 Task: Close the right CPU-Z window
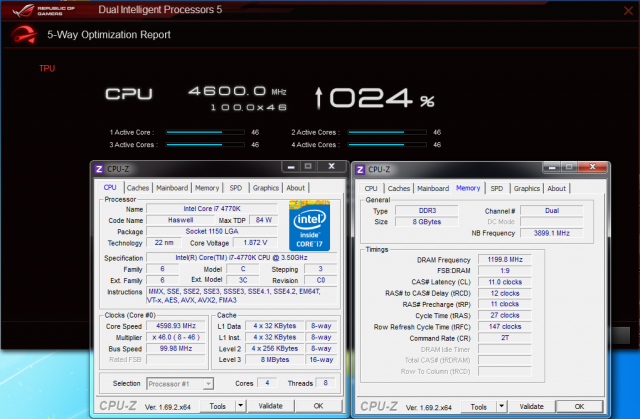click(592, 167)
